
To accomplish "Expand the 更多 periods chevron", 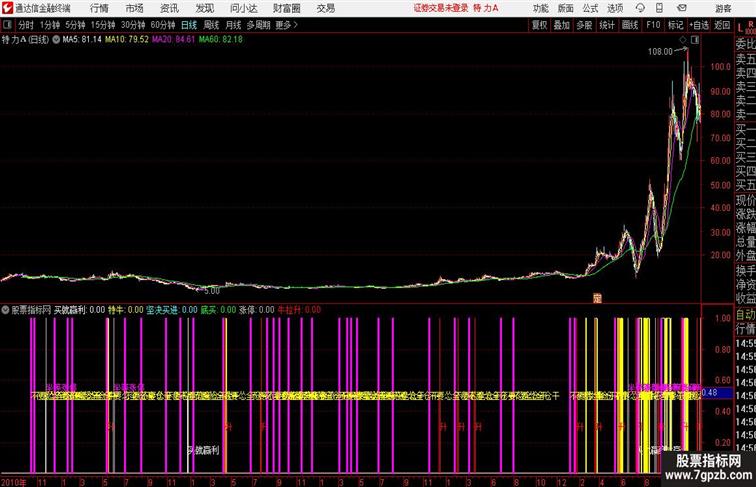I will pos(287,25).
